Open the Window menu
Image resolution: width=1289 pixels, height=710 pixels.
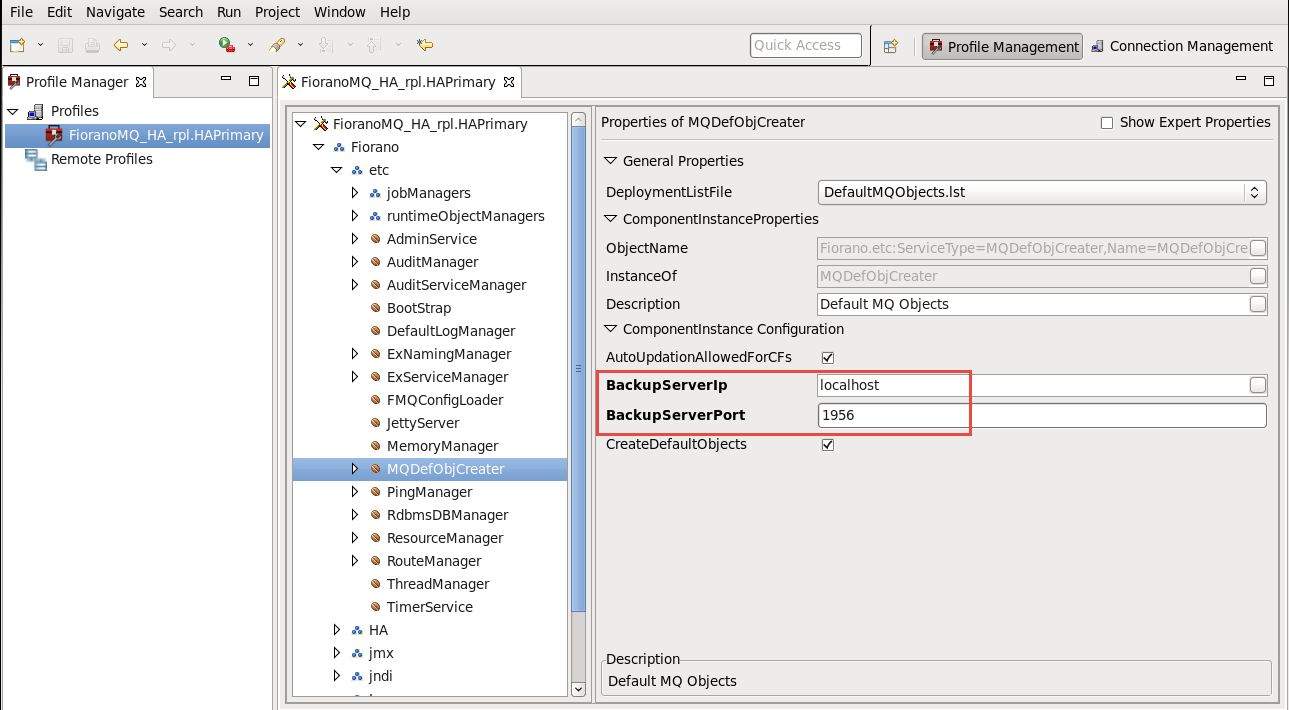[x=340, y=12]
